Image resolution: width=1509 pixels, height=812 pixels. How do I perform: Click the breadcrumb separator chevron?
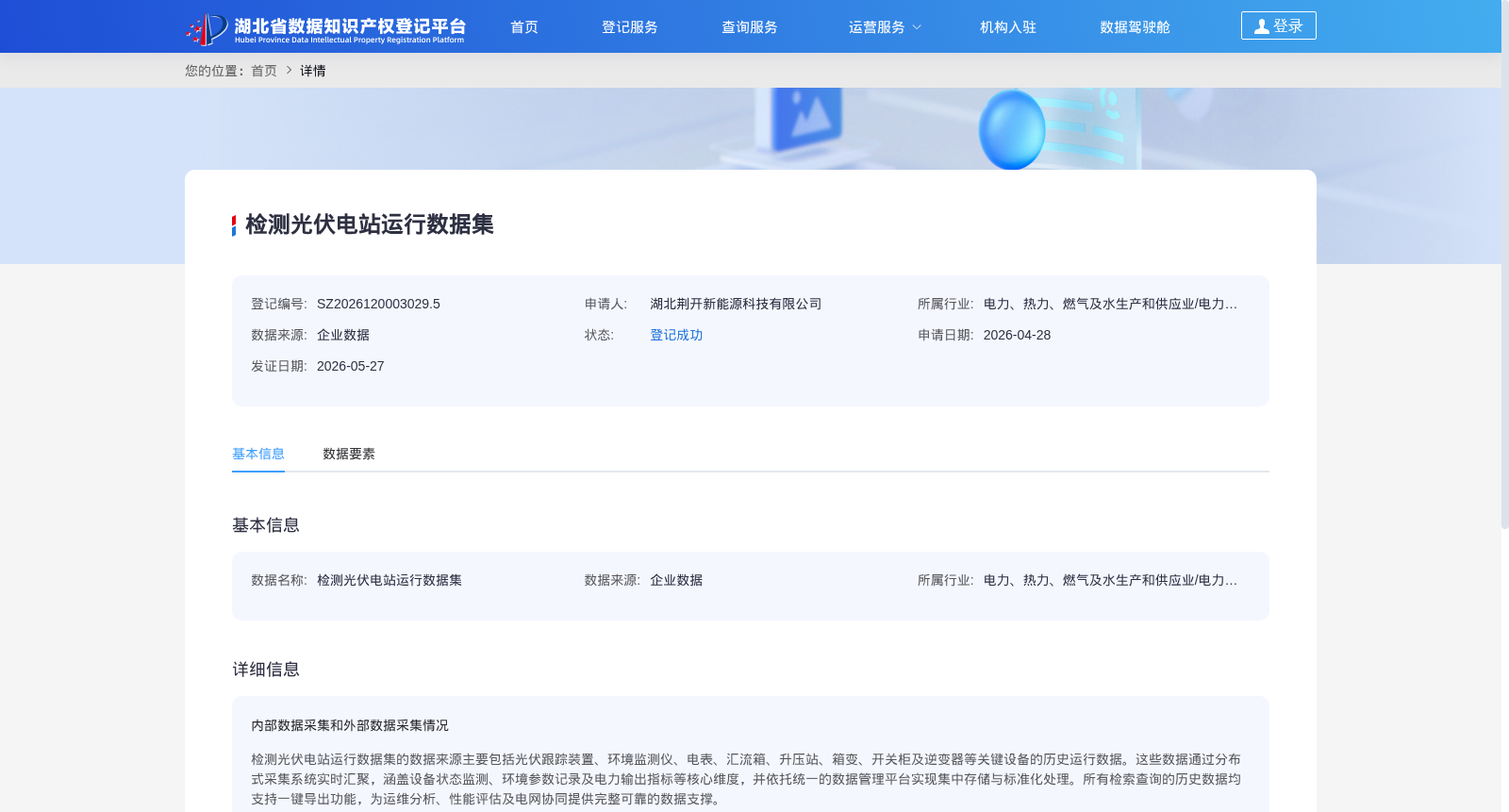[289, 71]
